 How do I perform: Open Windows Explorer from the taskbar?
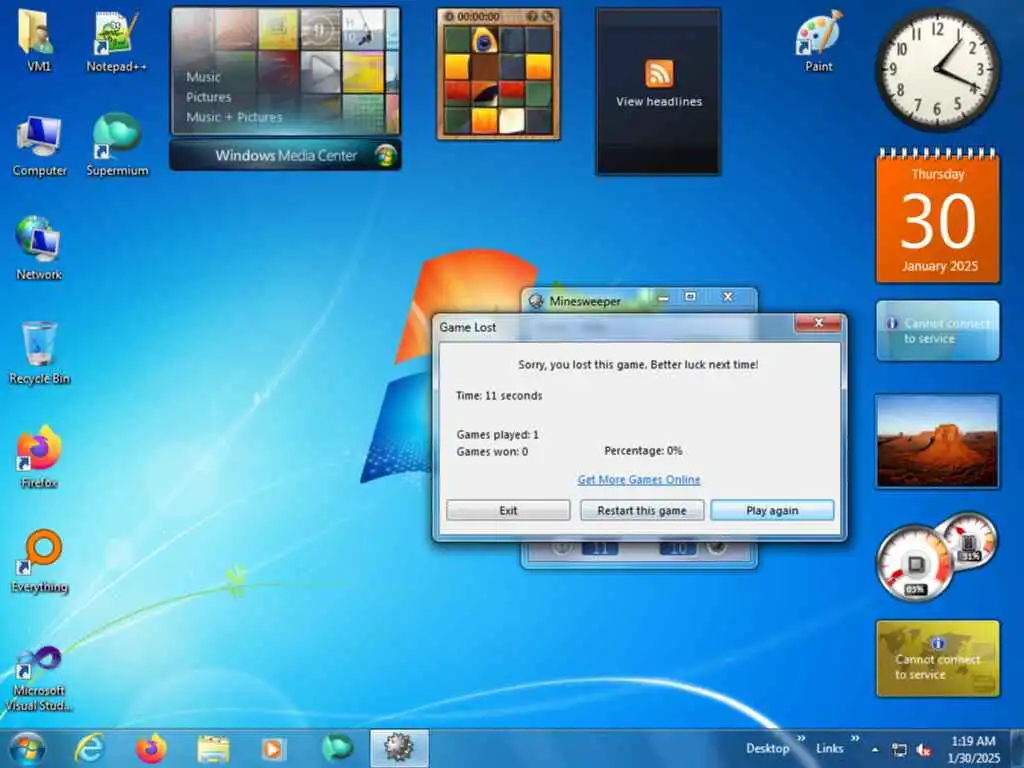pyautogui.click(x=213, y=749)
